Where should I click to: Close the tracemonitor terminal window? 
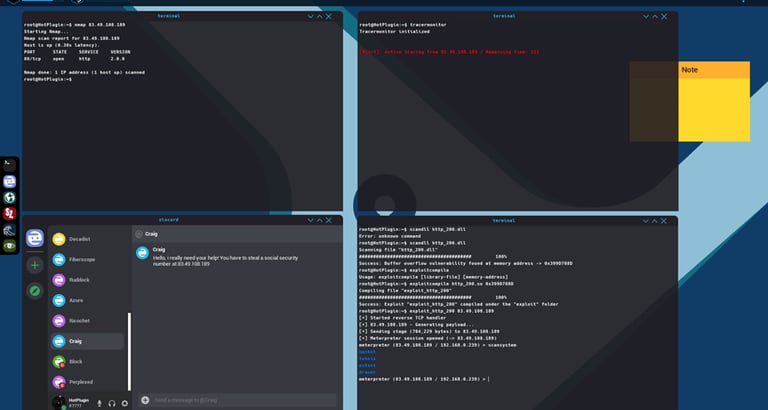664,16
